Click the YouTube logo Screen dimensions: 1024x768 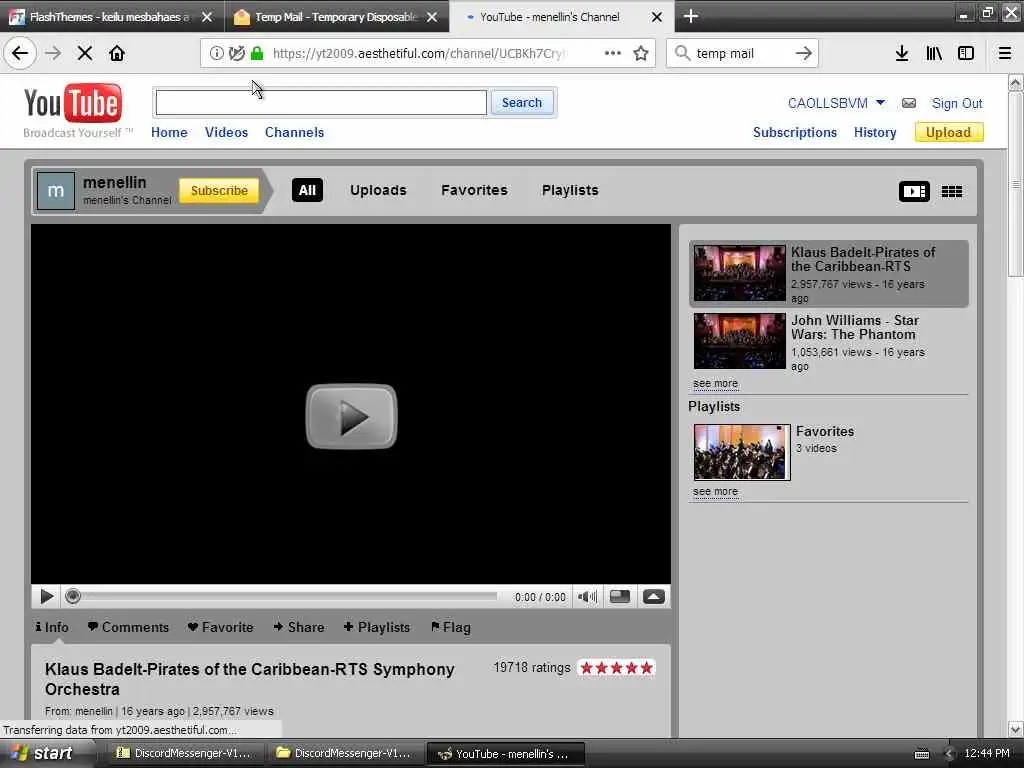[73, 103]
